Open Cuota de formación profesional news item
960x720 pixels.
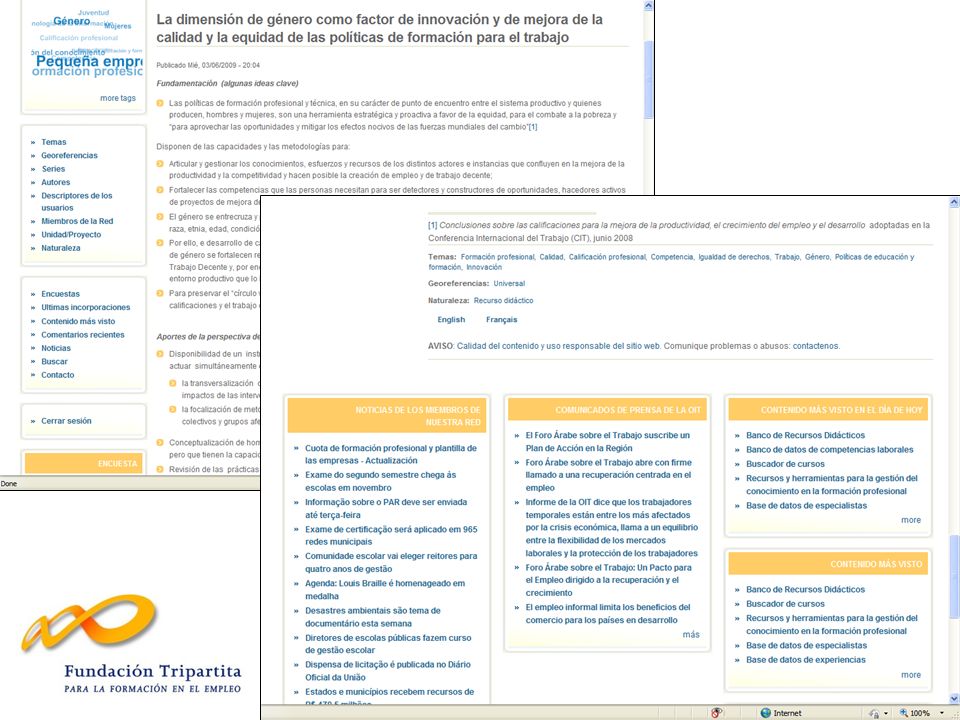391,454
